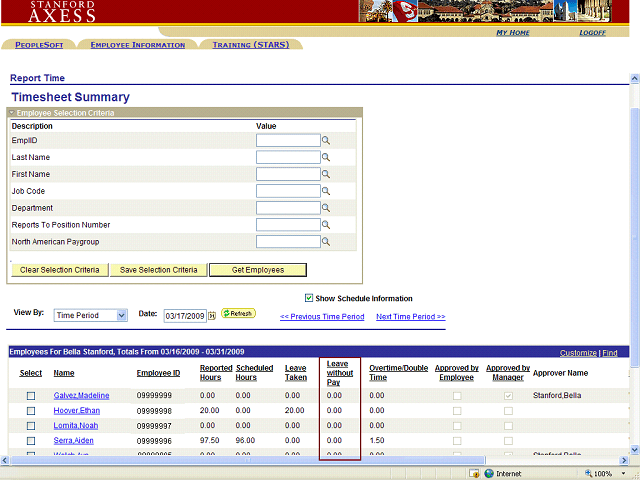Screen dimensions: 640x480
Task: Click into the EmplID input field
Action: (x=287, y=141)
